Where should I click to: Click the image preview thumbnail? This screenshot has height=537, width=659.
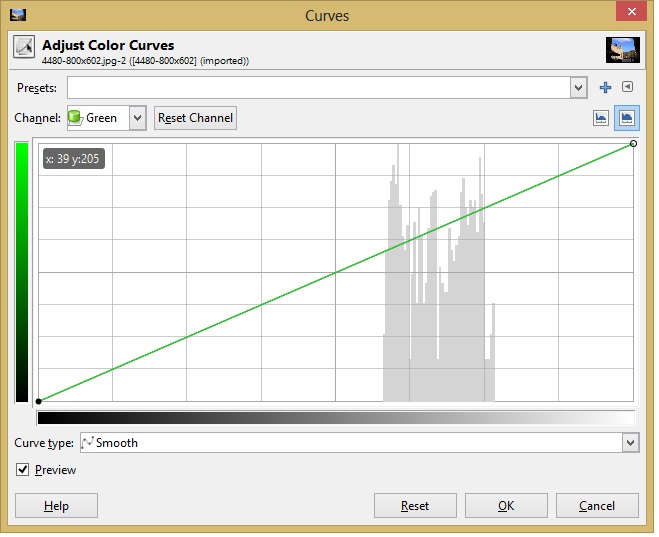point(622,51)
